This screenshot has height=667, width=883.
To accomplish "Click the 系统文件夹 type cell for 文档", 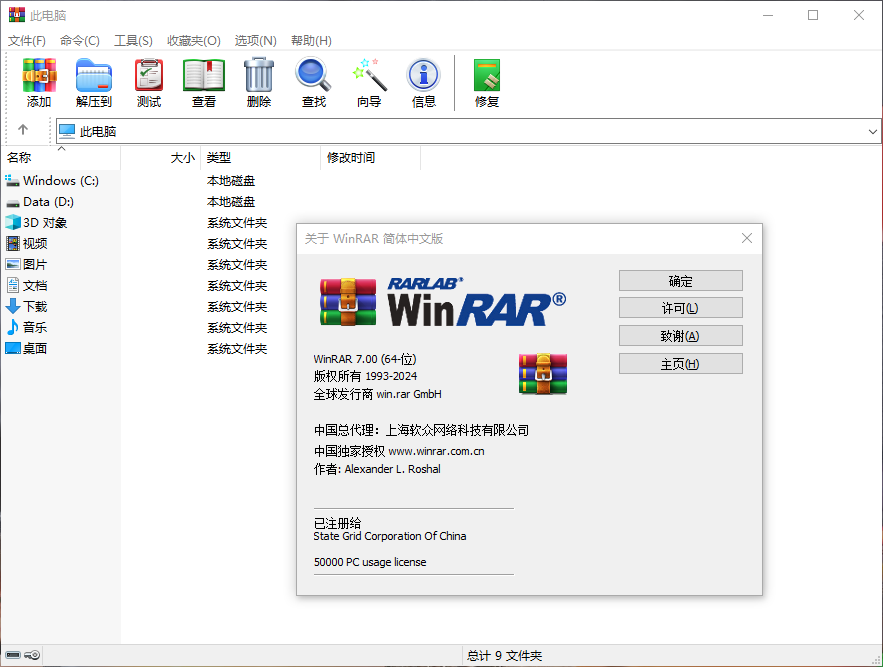I will [x=237, y=286].
